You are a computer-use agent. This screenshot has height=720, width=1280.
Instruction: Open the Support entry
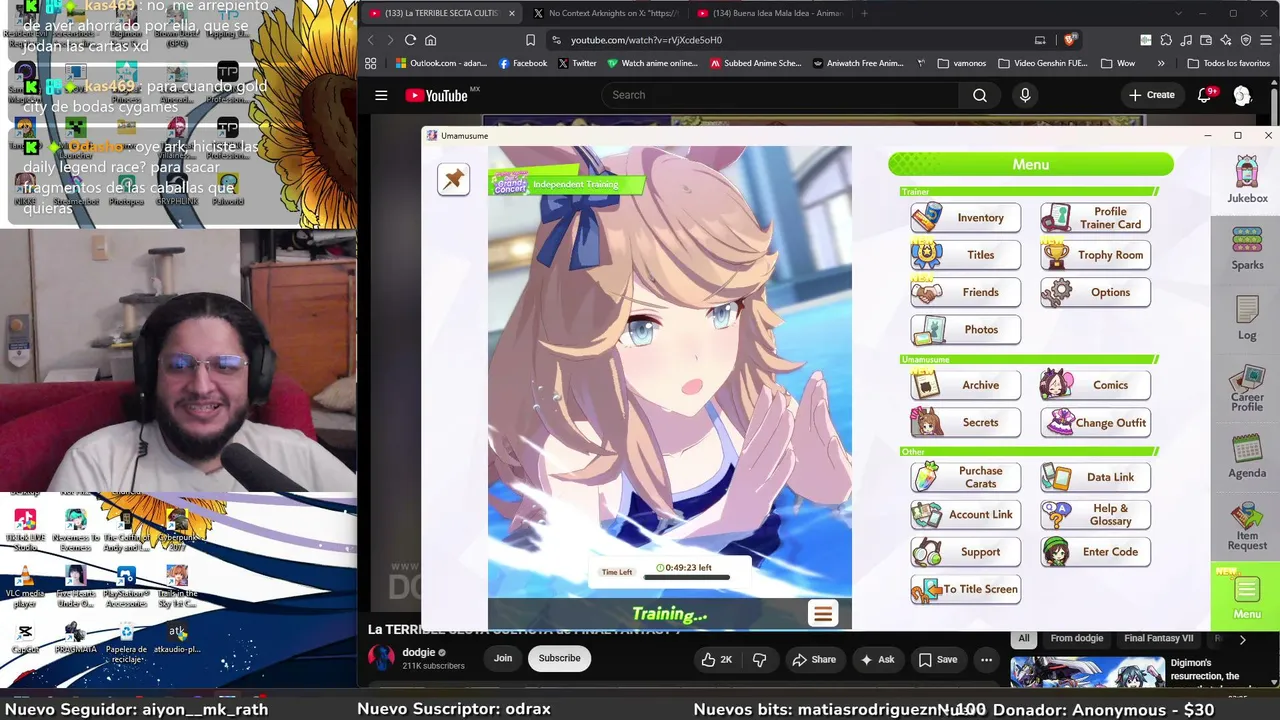coord(965,551)
